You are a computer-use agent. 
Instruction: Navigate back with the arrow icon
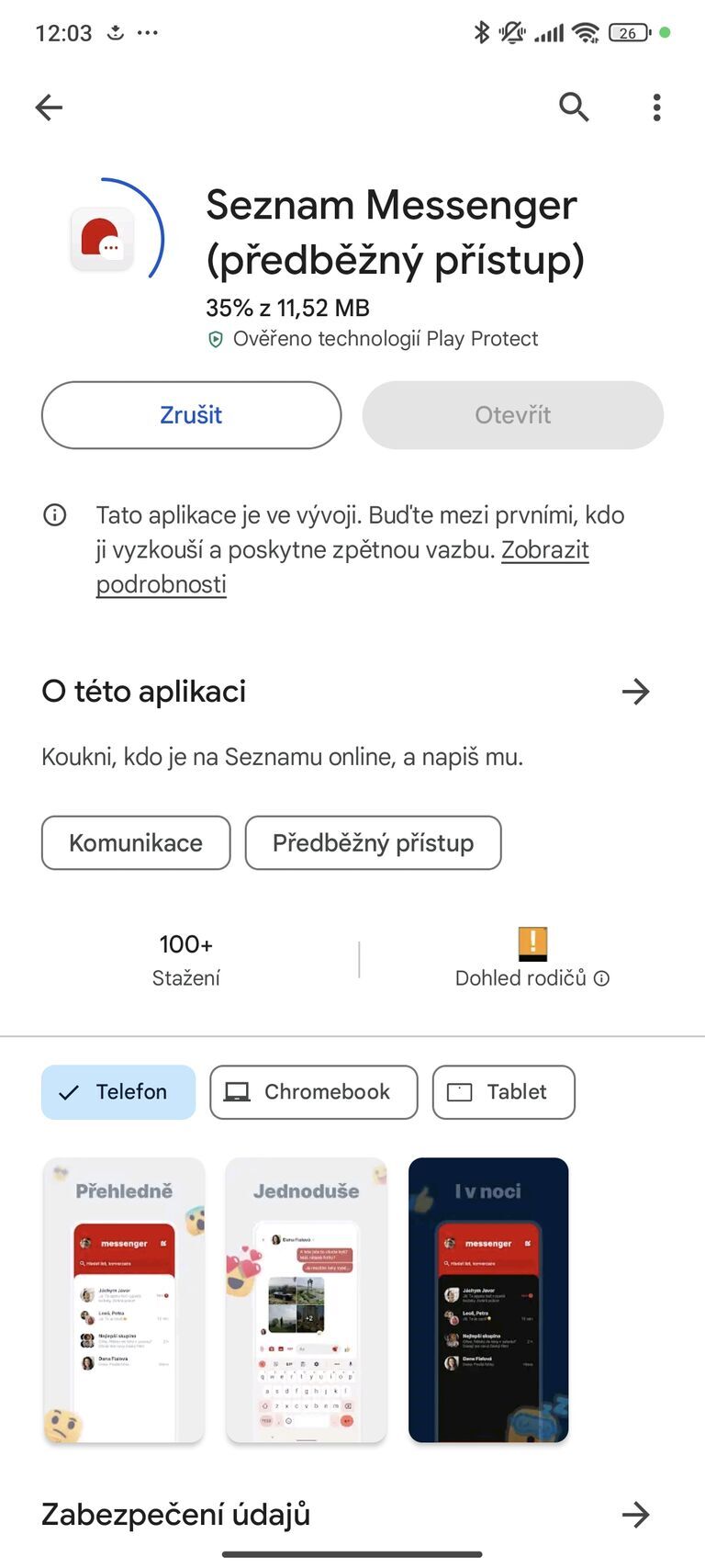(49, 107)
